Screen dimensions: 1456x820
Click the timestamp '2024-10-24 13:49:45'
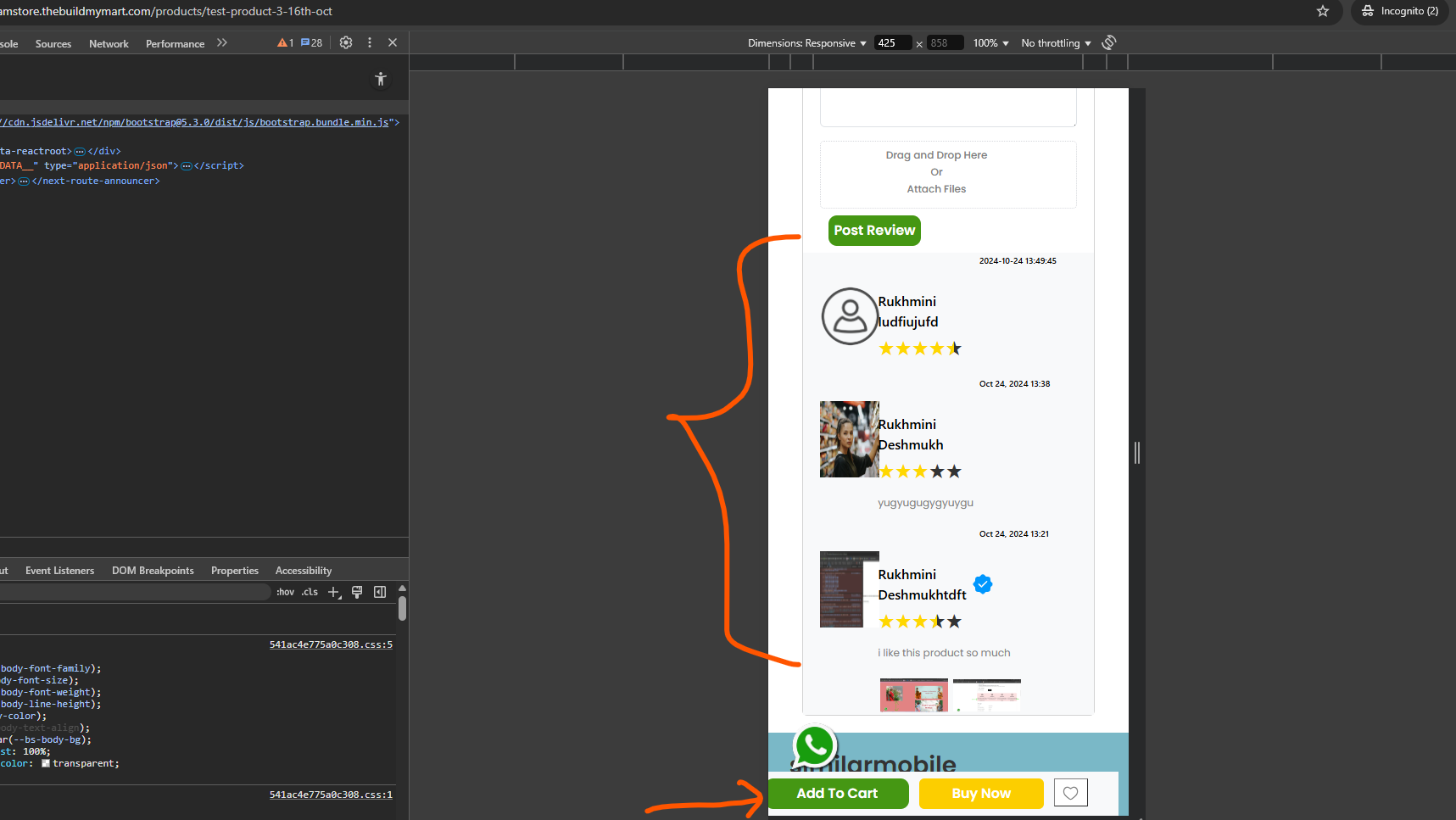[1018, 261]
